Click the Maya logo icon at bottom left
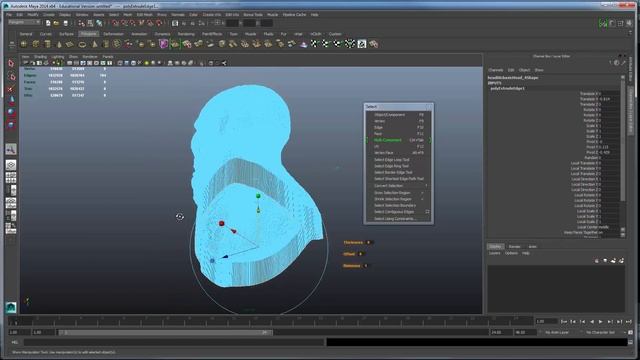The image size is (640, 360). coord(11,307)
